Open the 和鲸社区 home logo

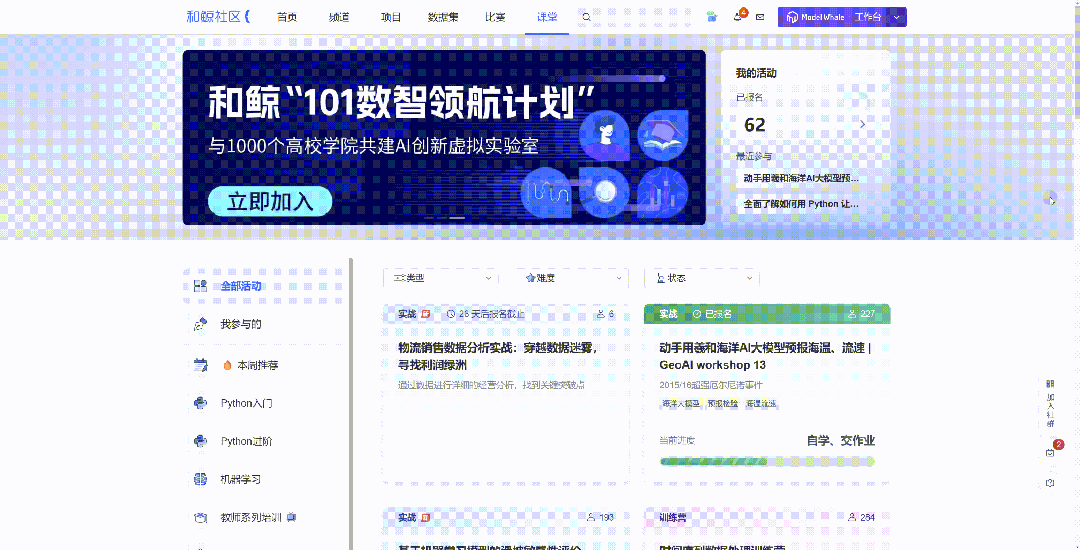[x=218, y=17]
